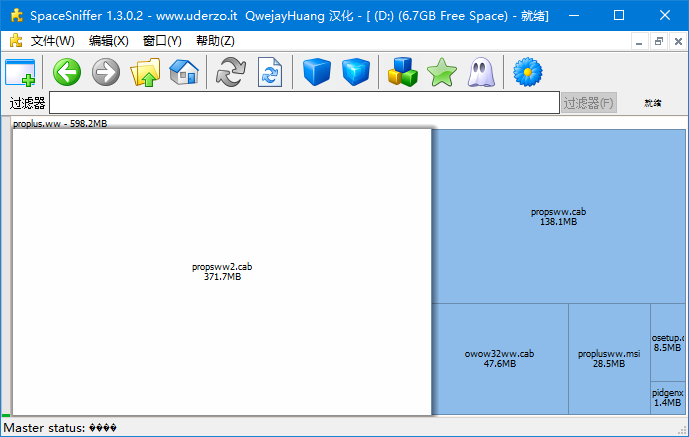This screenshot has height=437, width=689.
Task: Close the inner child window
Action: tap(678, 42)
